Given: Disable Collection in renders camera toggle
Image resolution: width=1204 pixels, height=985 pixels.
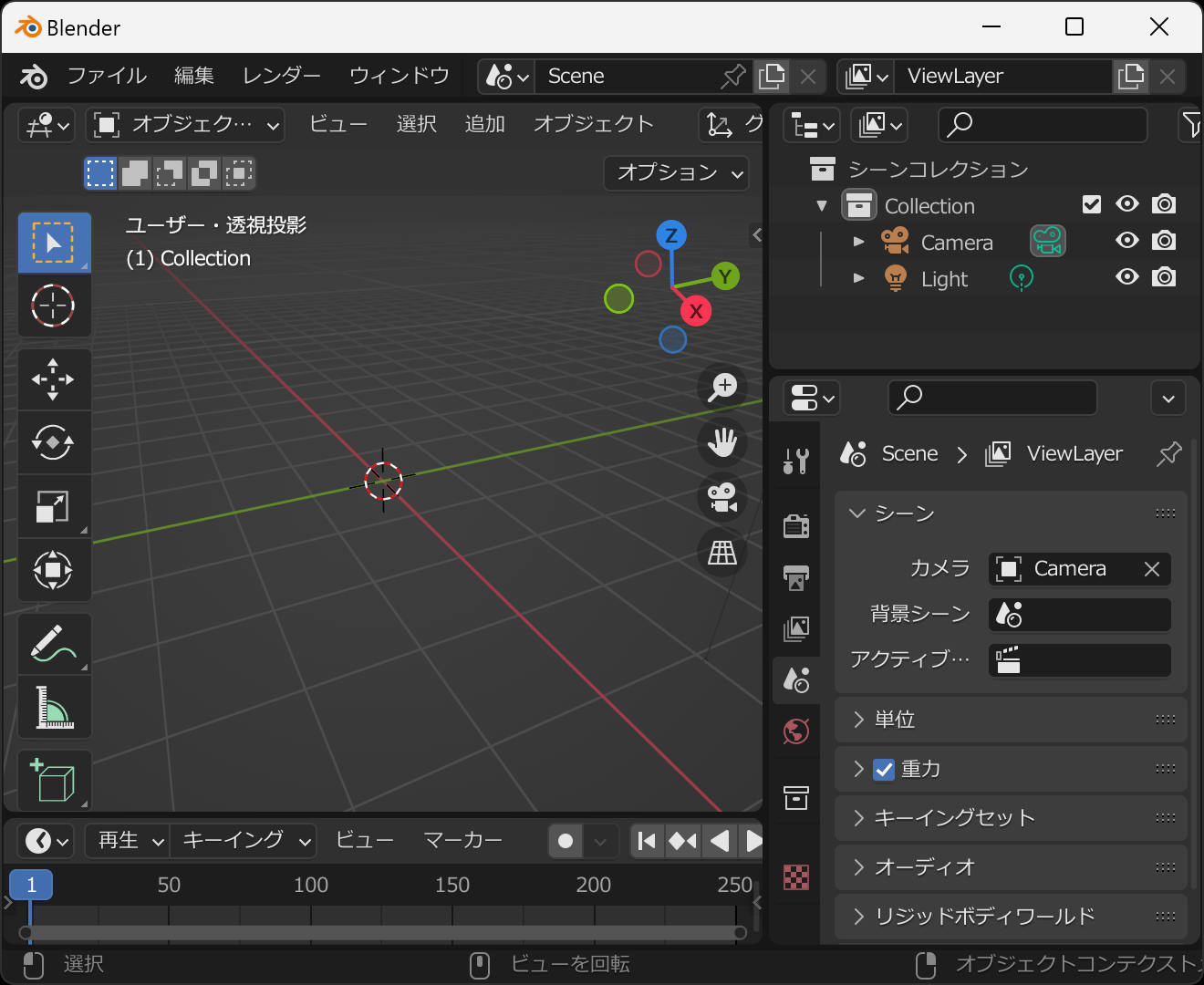Looking at the screenshot, I should [x=1164, y=204].
